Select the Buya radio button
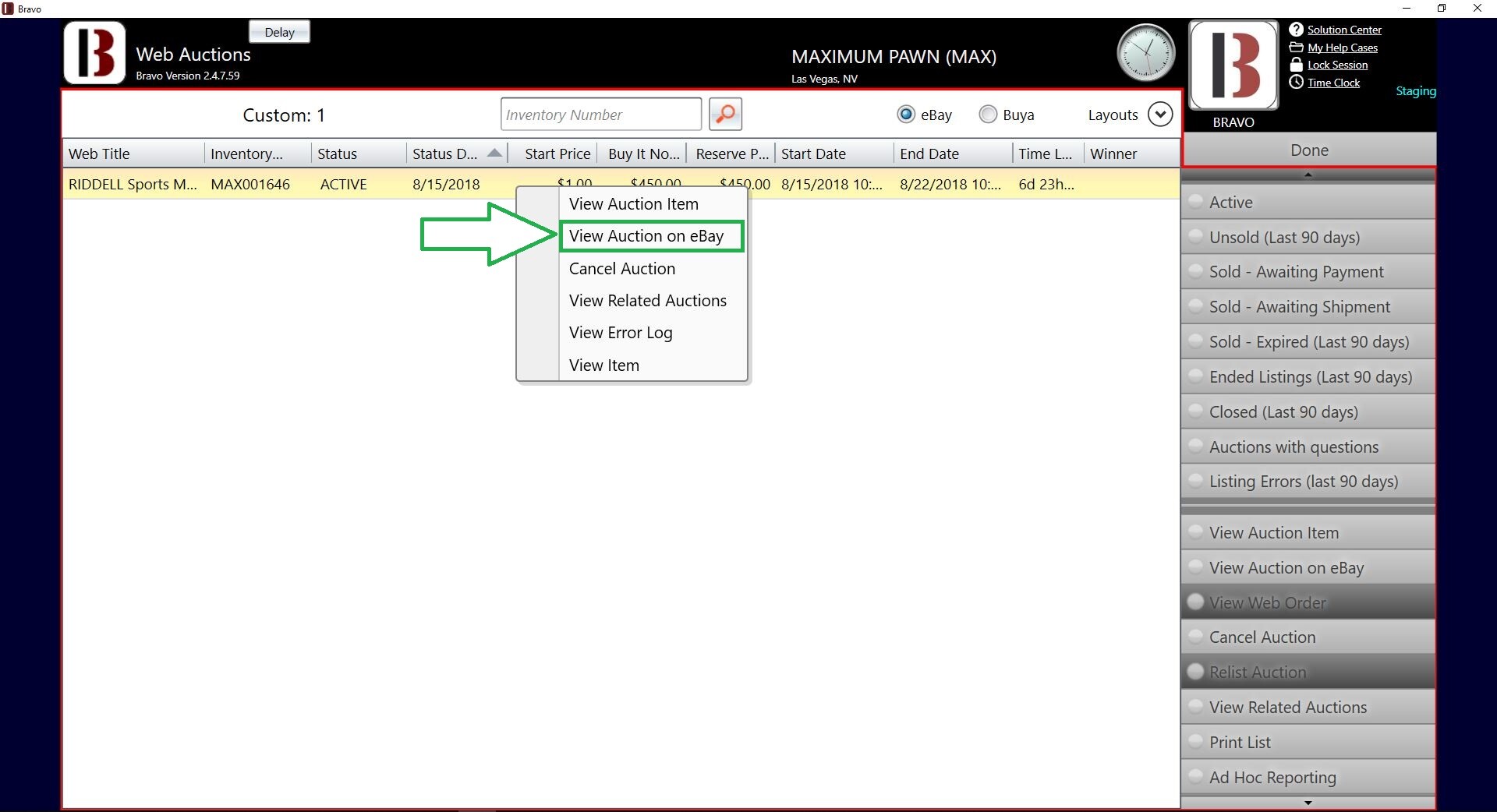The height and width of the screenshot is (812, 1497). [x=988, y=115]
